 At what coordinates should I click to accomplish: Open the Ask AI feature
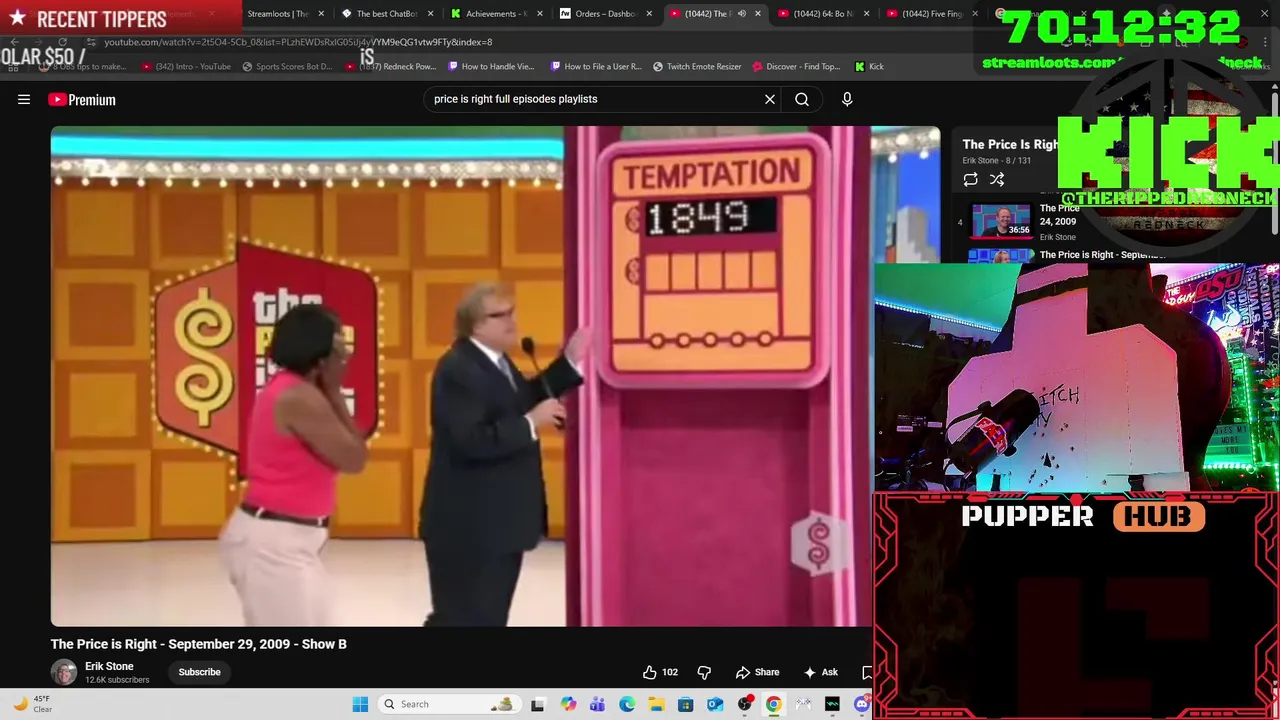point(820,672)
